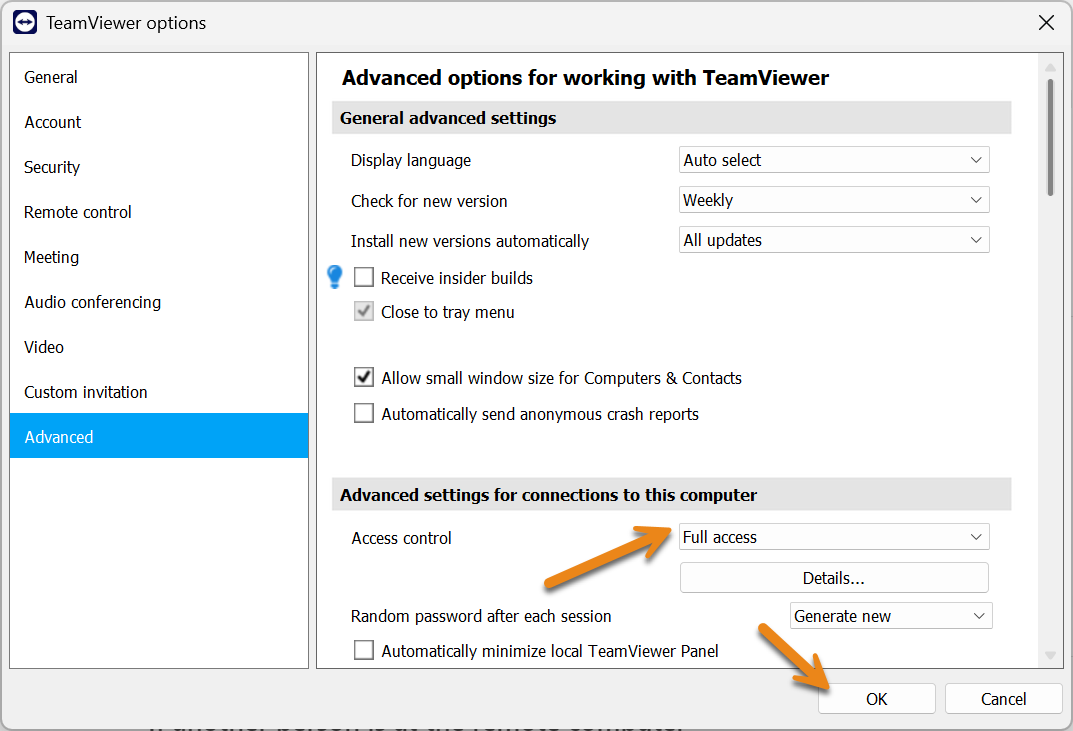
Task: Switch to the Account section
Action: tap(159, 123)
